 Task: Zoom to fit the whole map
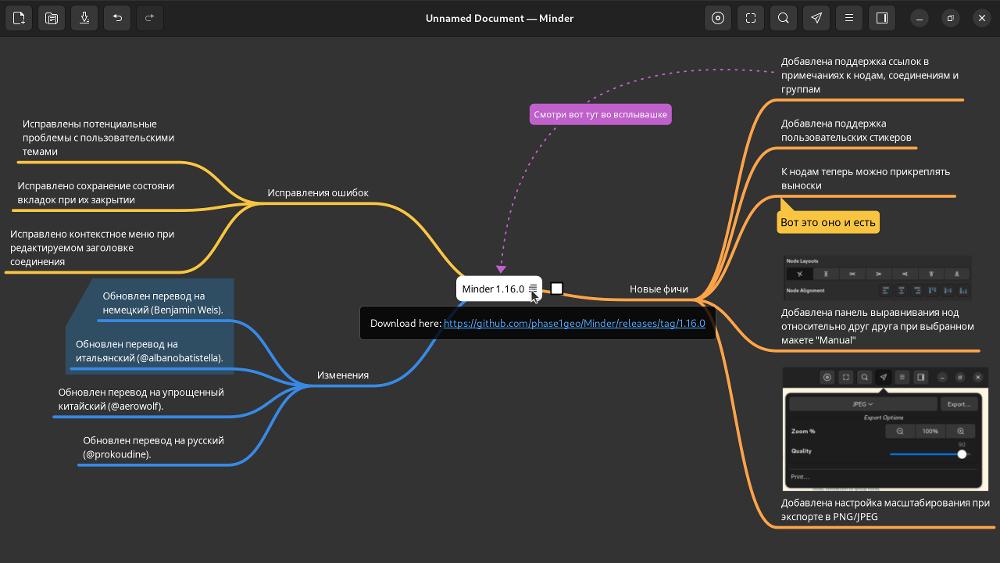(751, 18)
